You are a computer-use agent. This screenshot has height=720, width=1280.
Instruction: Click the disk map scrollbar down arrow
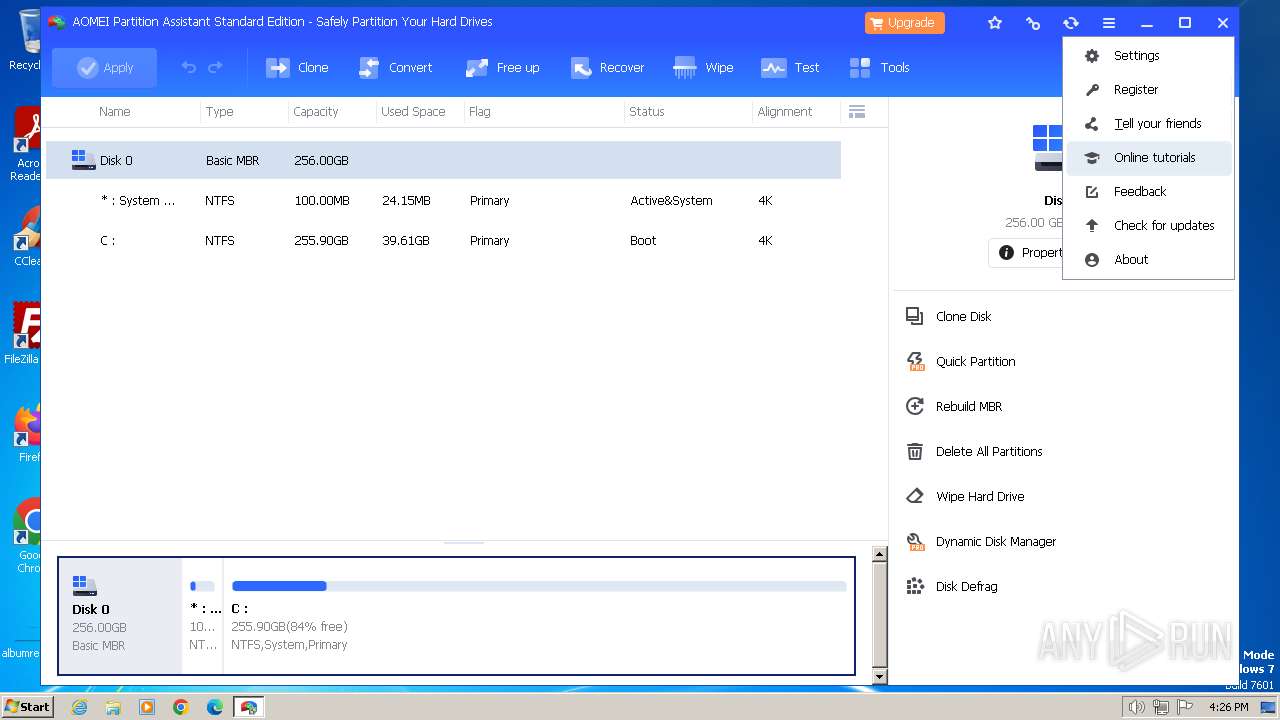pyautogui.click(x=880, y=677)
